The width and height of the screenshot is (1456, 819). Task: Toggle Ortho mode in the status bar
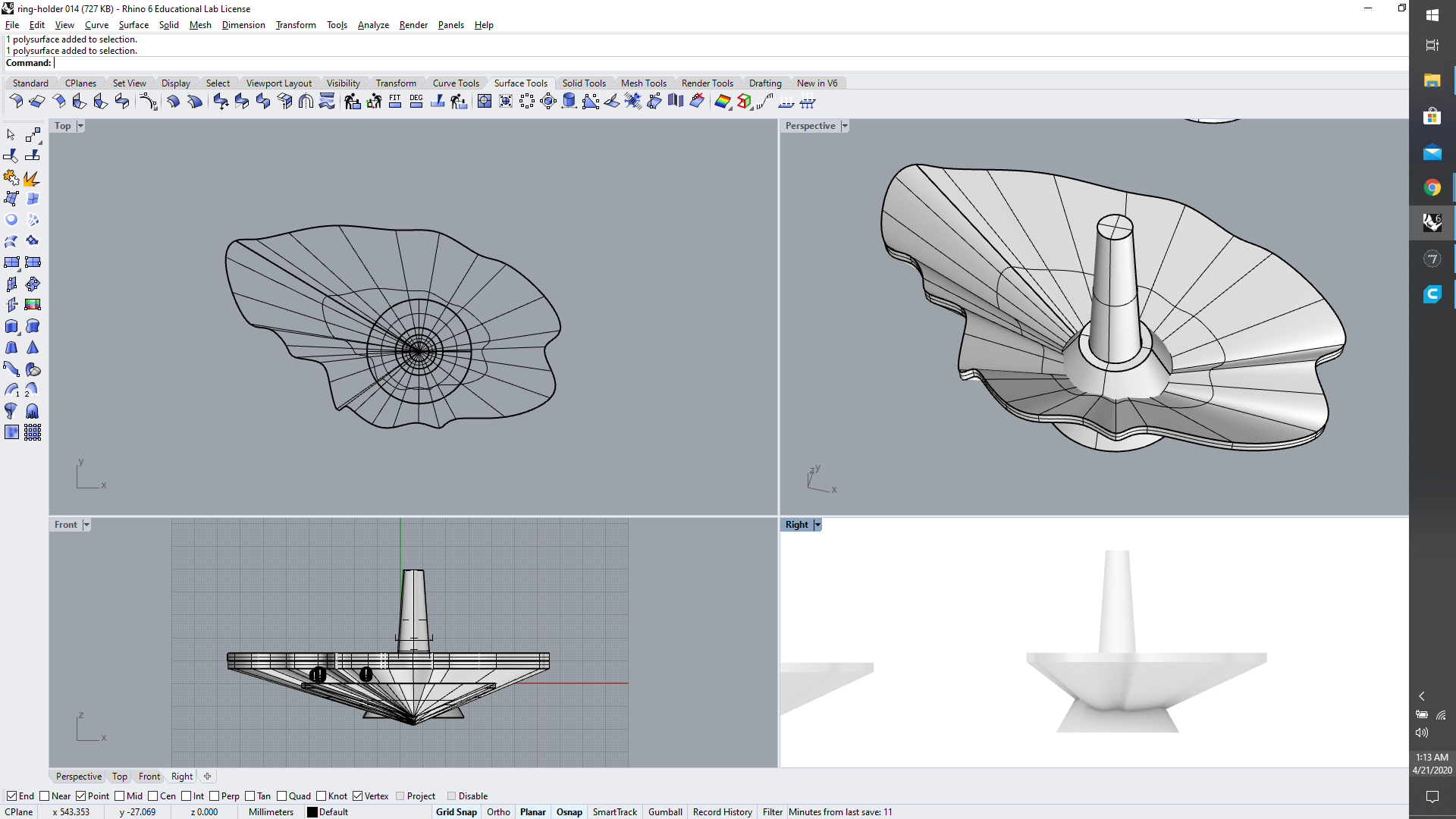click(x=498, y=811)
